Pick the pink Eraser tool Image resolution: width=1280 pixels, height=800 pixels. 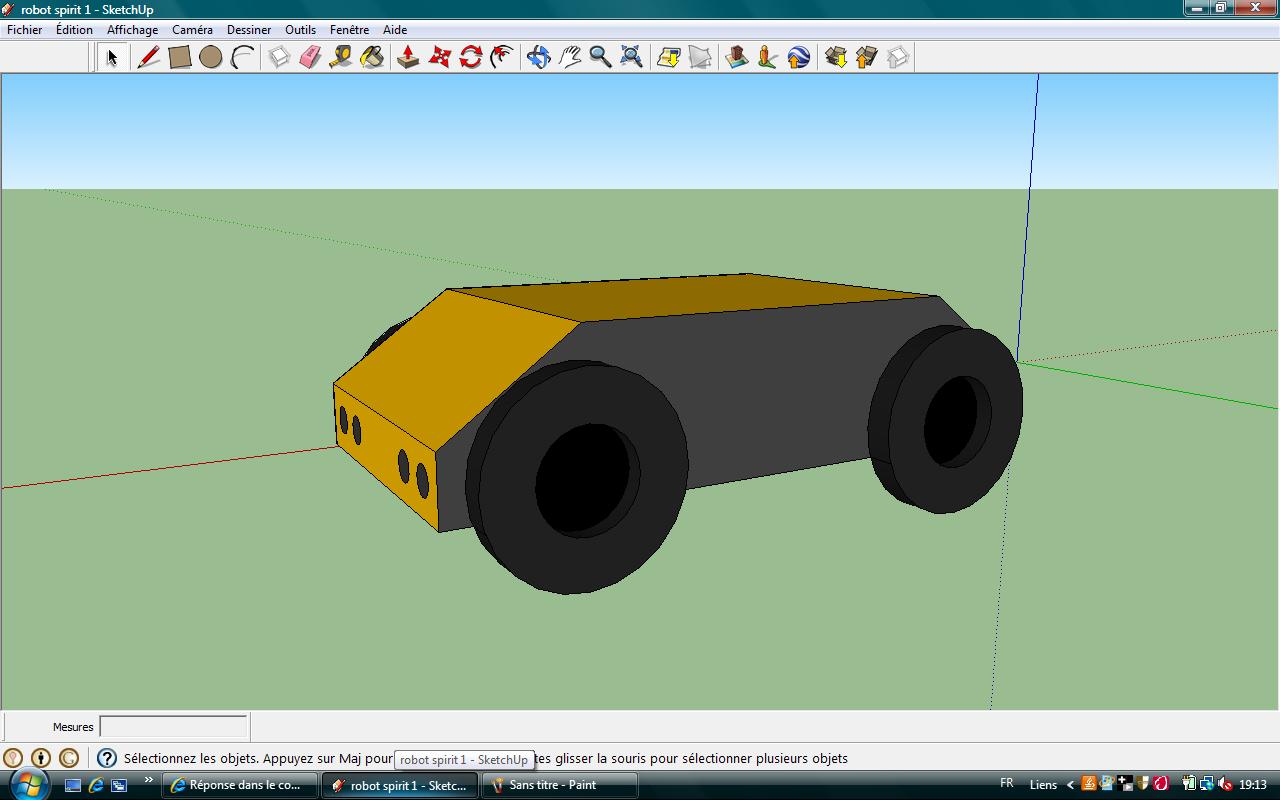[310, 57]
